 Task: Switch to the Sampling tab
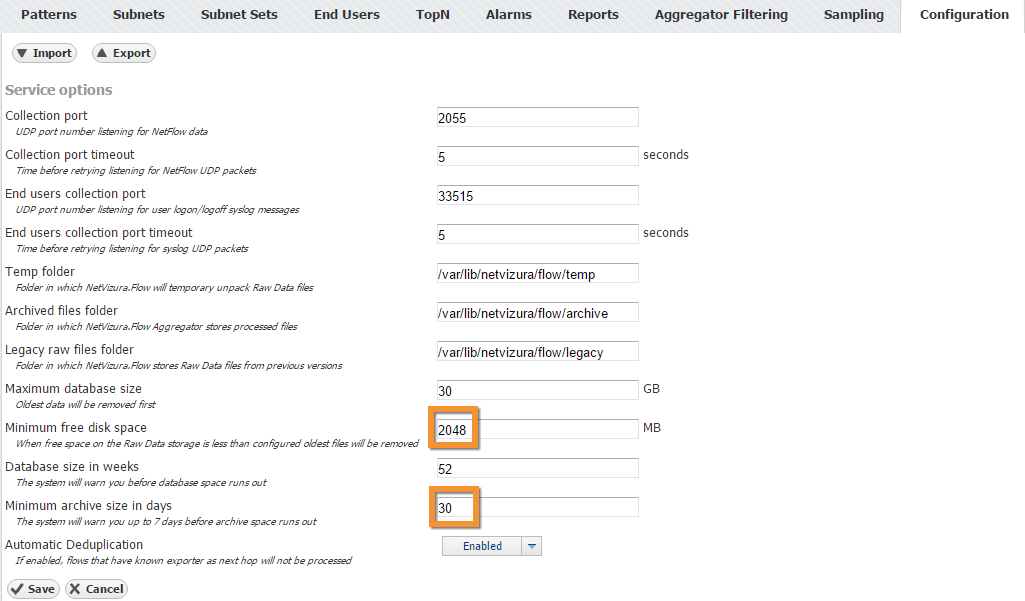click(x=853, y=15)
